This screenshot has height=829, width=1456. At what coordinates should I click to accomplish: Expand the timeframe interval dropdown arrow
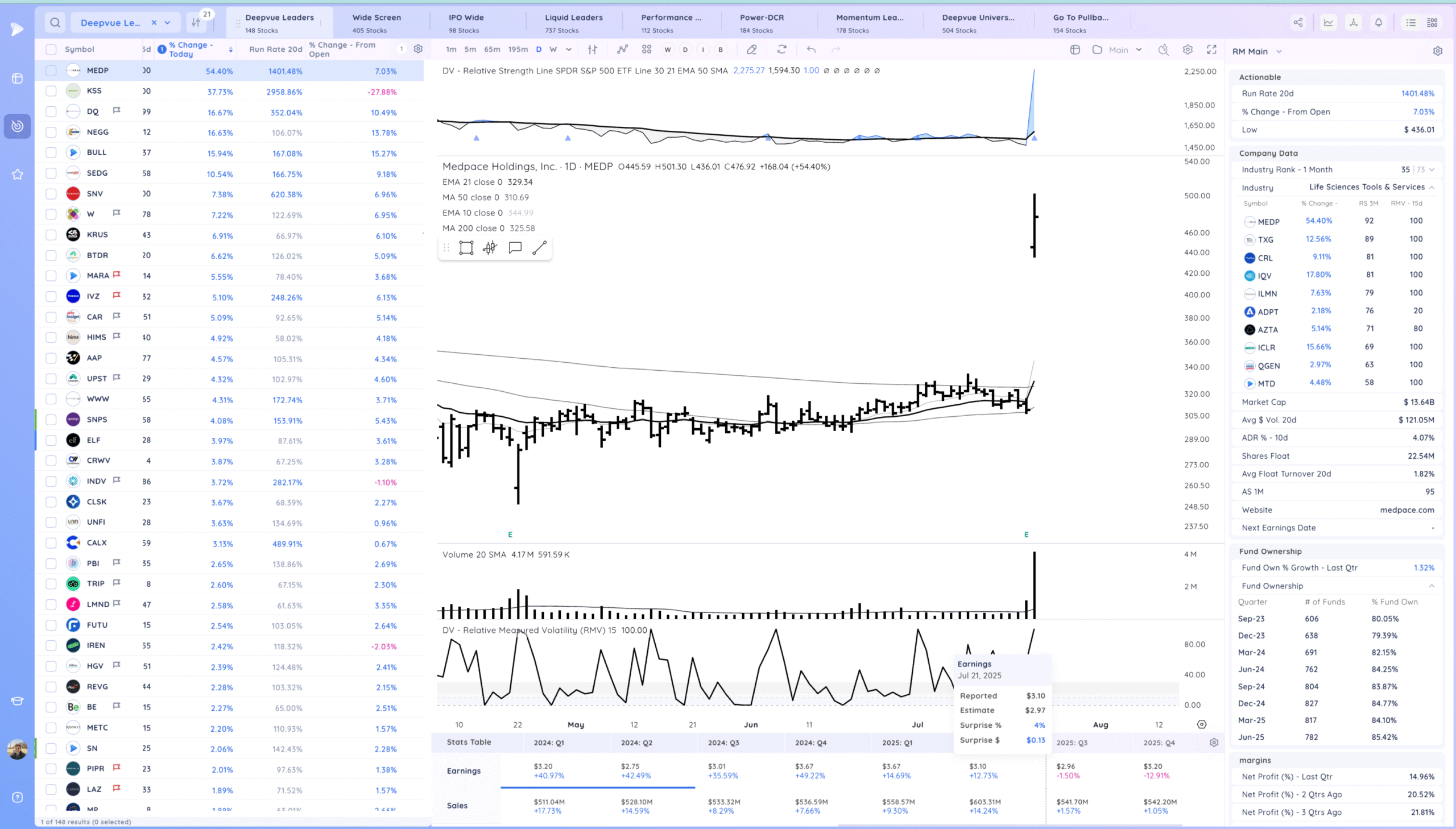click(568, 49)
